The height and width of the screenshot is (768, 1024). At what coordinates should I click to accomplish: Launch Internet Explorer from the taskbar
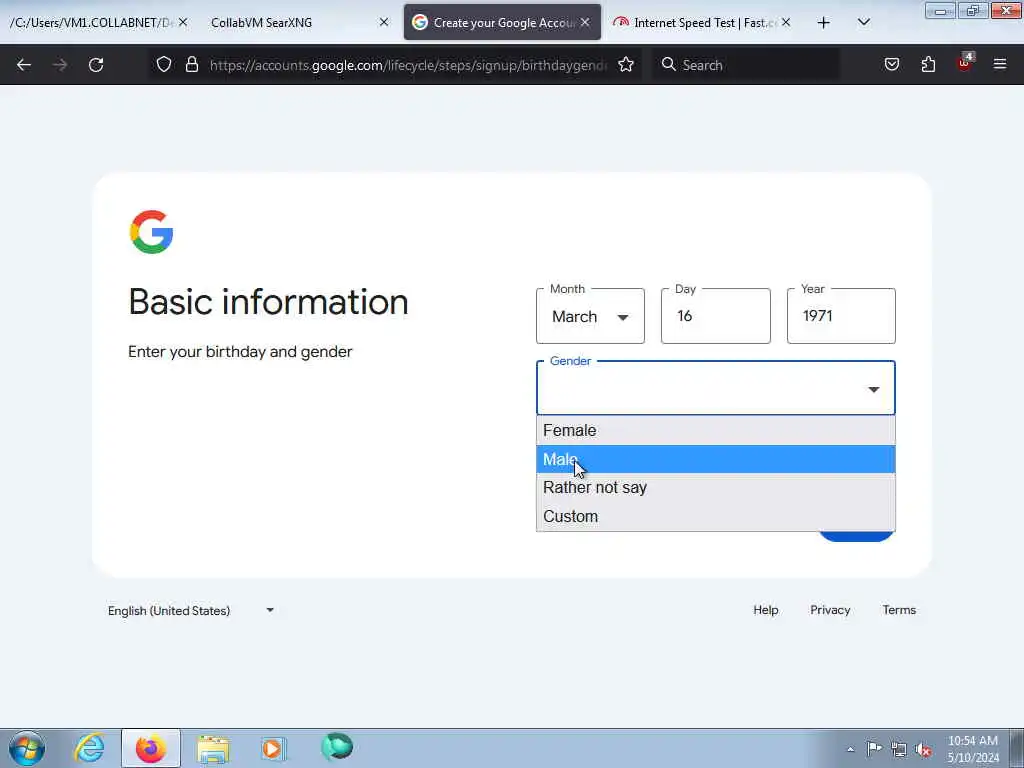coord(89,748)
